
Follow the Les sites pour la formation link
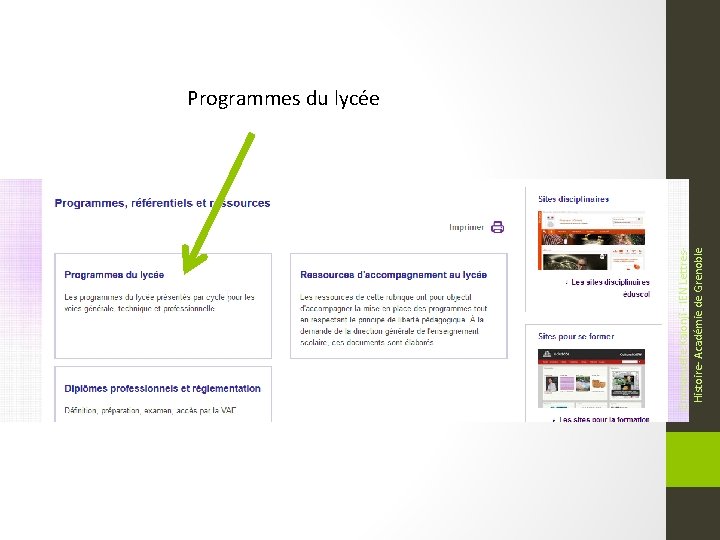pyautogui.click(x=601, y=419)
